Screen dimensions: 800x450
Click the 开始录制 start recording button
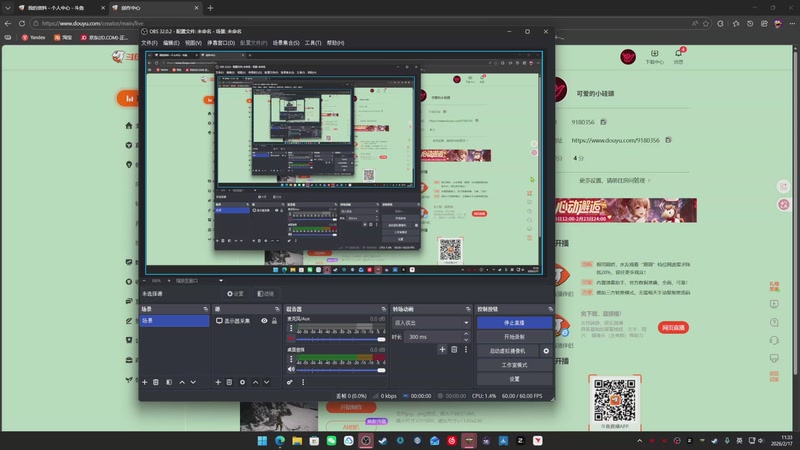pyautogui.click(x=514, y=337)
